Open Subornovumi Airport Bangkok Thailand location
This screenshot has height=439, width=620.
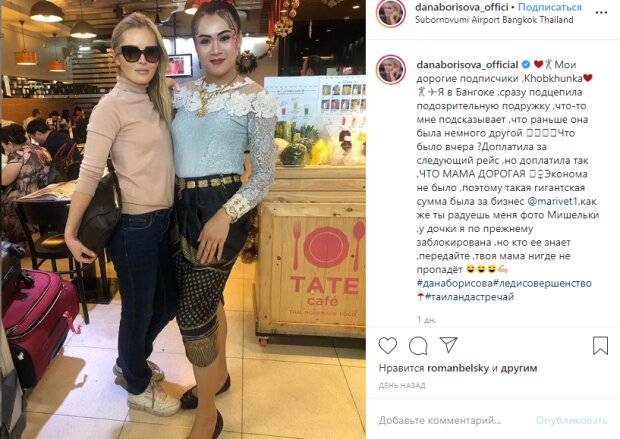pos(494,20)
